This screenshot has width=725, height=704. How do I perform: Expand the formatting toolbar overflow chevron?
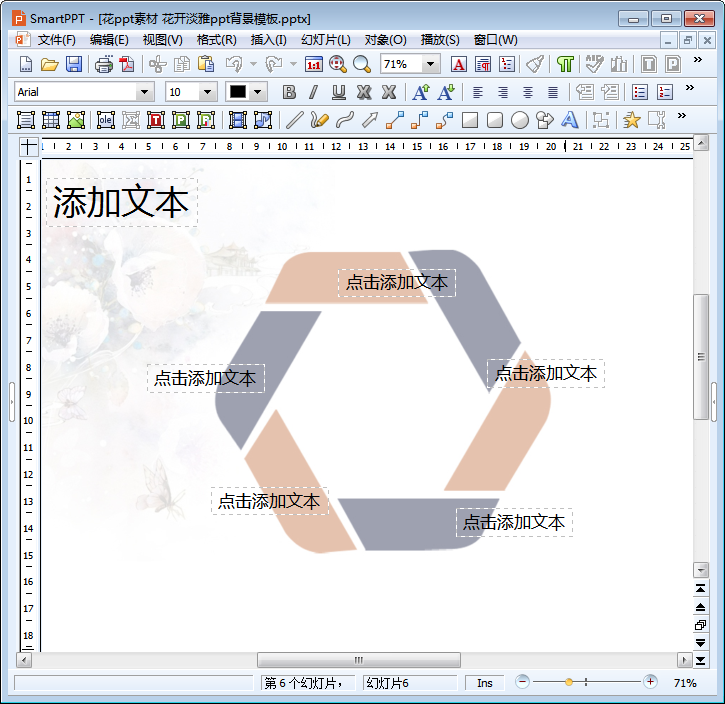[689, 88]
